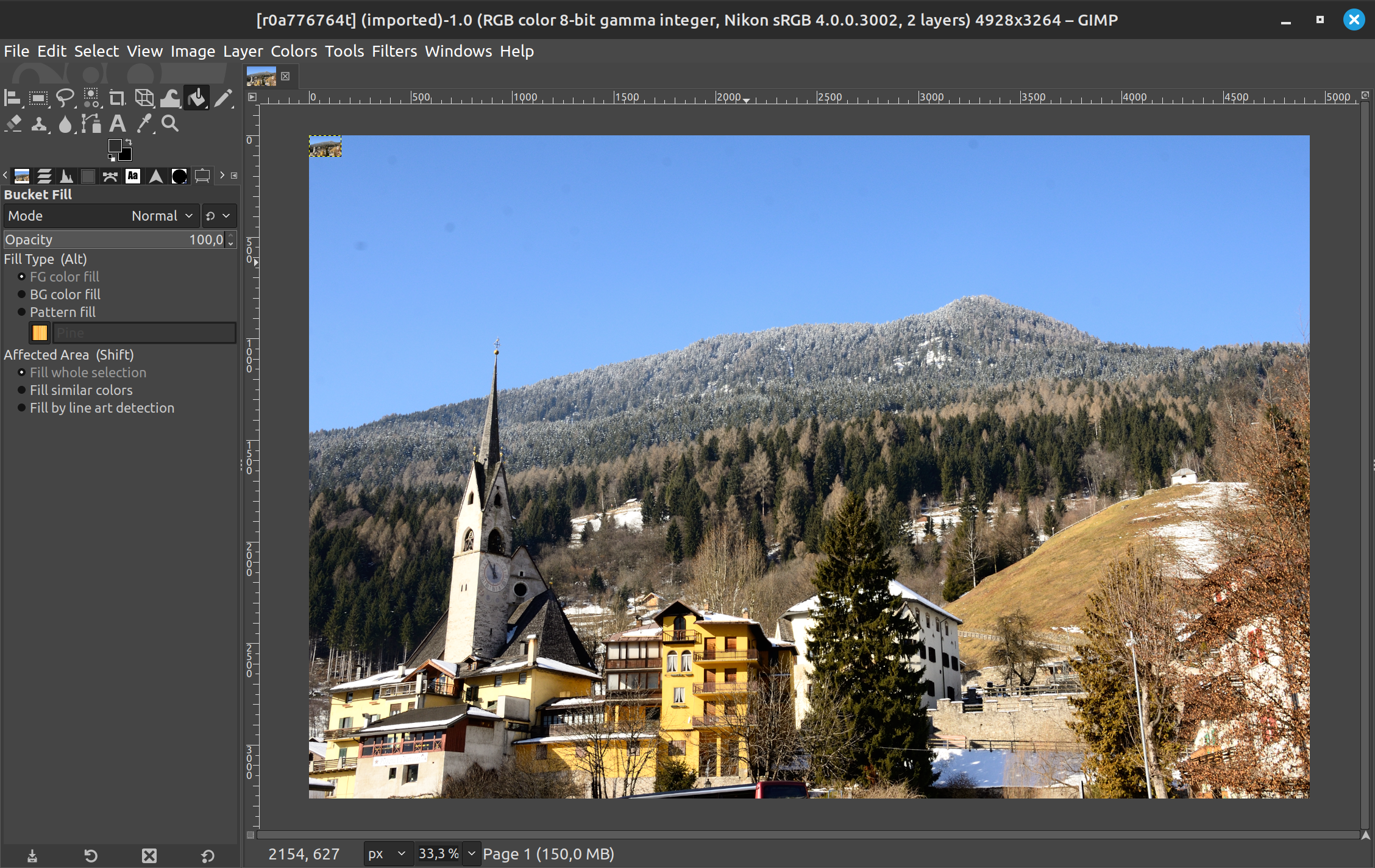Select the Paths tool

pyautogui.click(x=91, y=124)
